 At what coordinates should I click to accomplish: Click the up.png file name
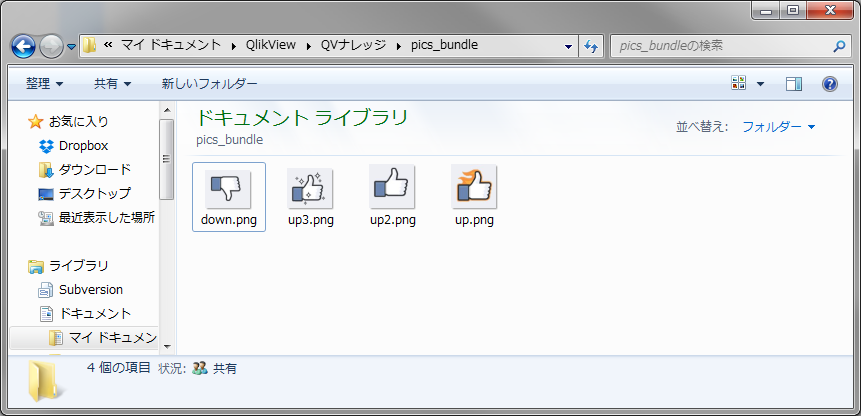tap(474, 220)
